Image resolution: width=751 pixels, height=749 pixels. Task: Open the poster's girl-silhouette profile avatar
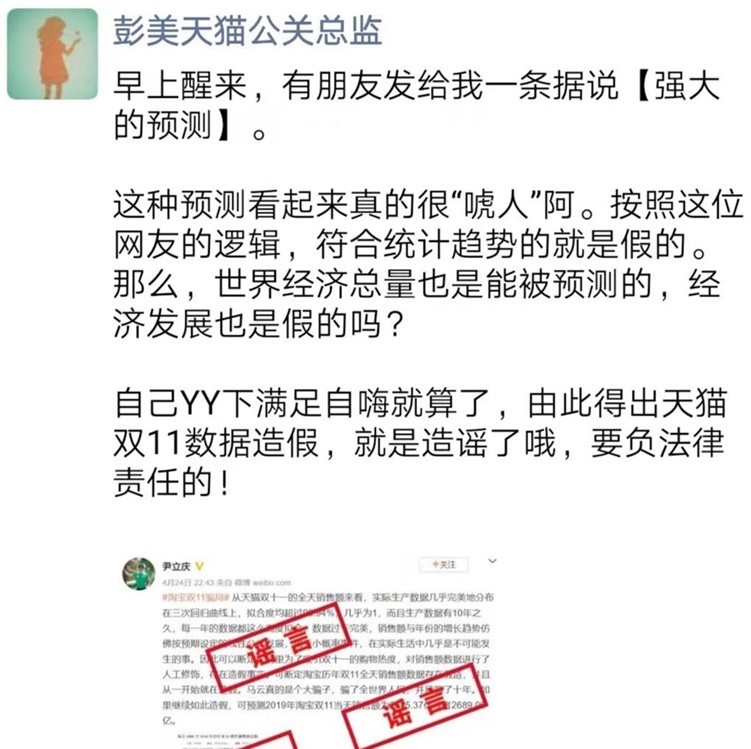point(52,54)
